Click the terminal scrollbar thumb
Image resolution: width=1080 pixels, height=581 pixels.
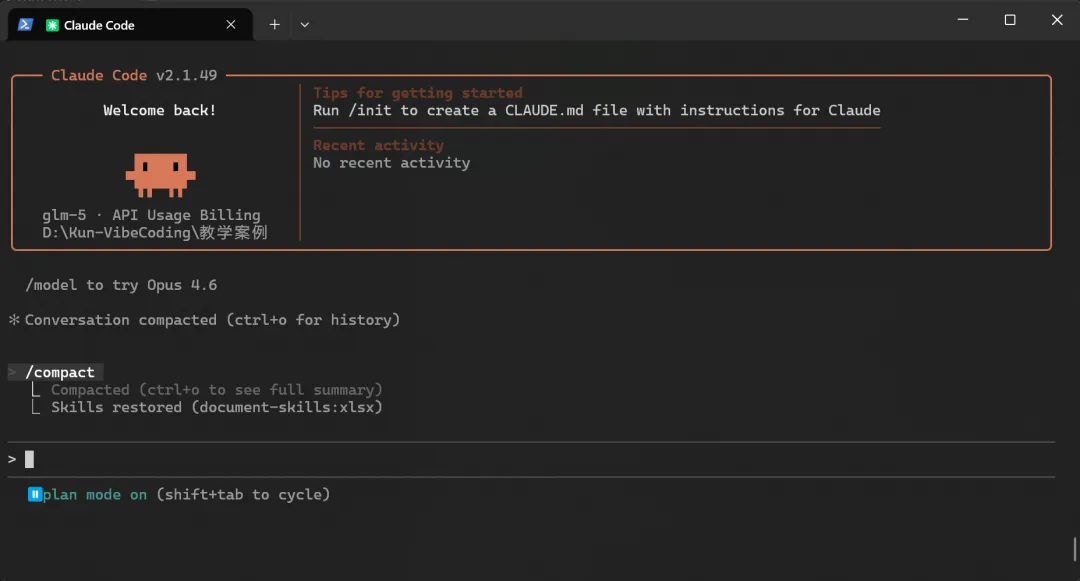point(1075,549)
